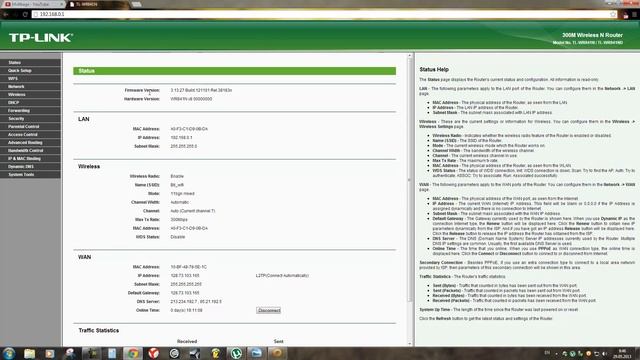Click the L2TP connection type text
The width and height of the screenshot is (640, 360).
[x=282, y=276]
